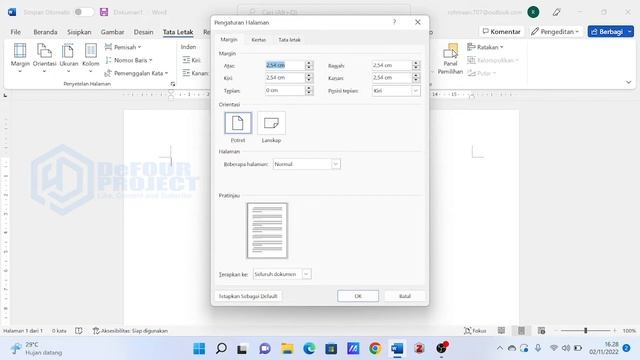Open the taskbar search icon
640x360 pixels.
tap(221, 349)
